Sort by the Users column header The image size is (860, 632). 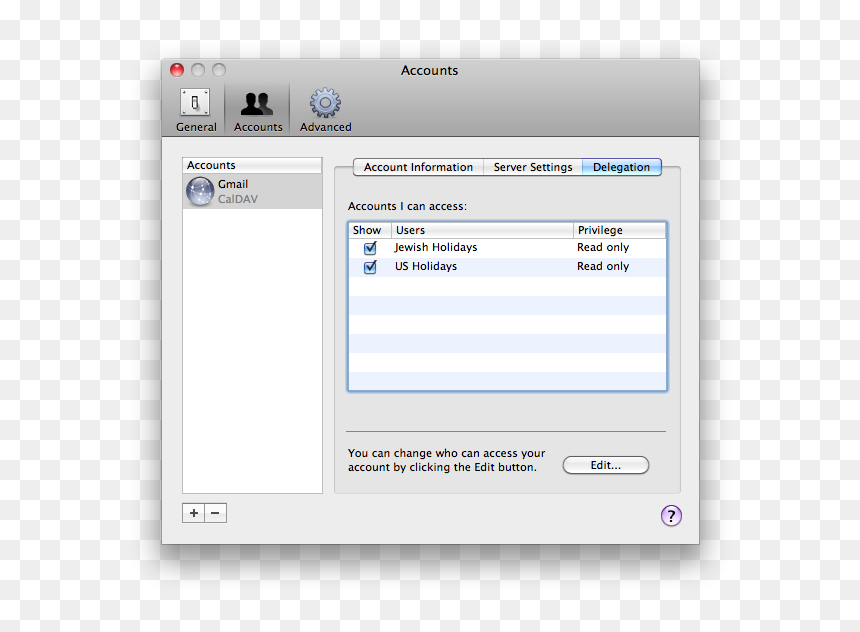(482, 230)
